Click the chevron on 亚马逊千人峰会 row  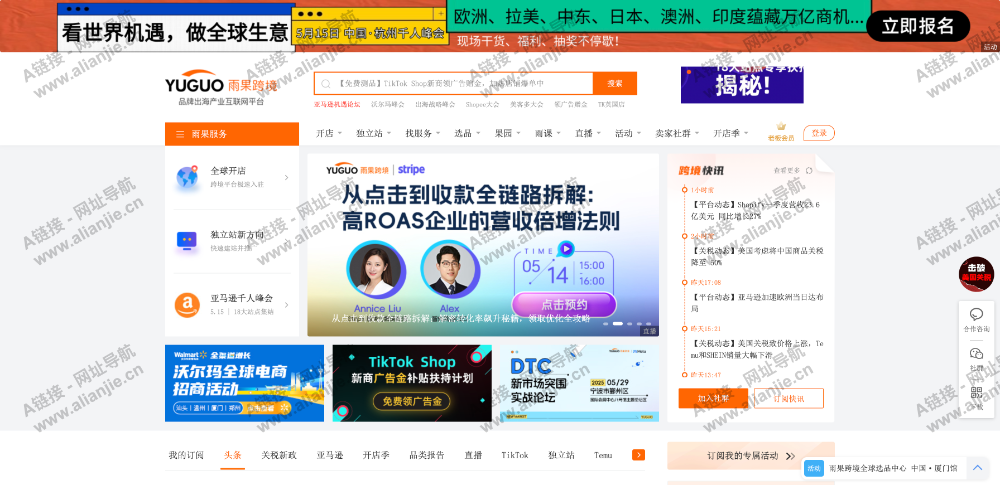click(286, 305)
